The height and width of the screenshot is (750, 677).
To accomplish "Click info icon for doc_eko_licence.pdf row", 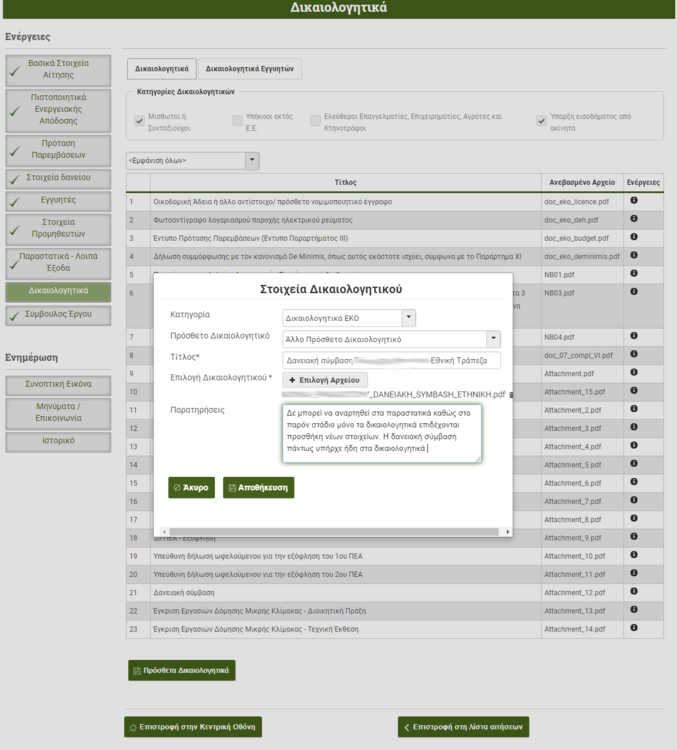I will pyautogui.click(x=634, y=201).
